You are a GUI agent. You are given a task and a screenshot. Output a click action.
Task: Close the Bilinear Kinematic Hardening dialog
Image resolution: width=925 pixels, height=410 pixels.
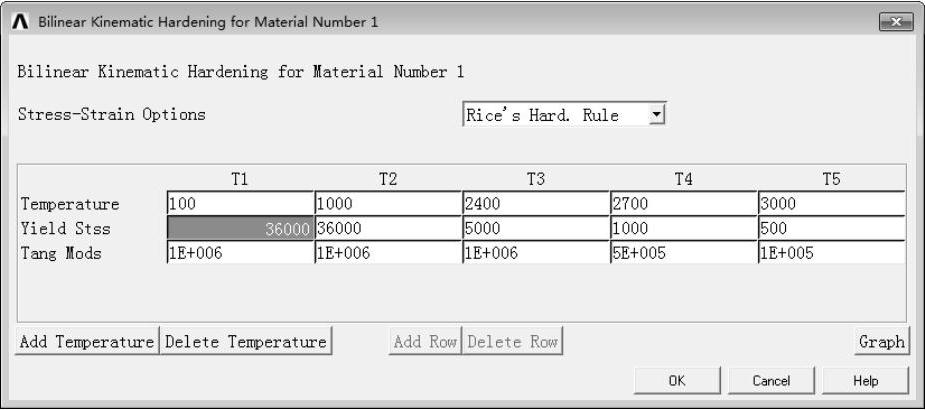point(896,22)
